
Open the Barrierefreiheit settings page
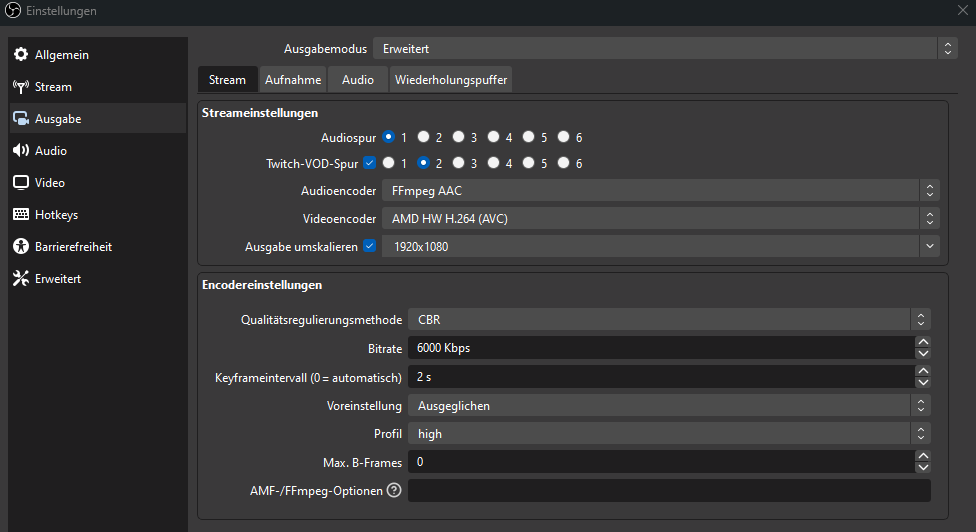98,246
